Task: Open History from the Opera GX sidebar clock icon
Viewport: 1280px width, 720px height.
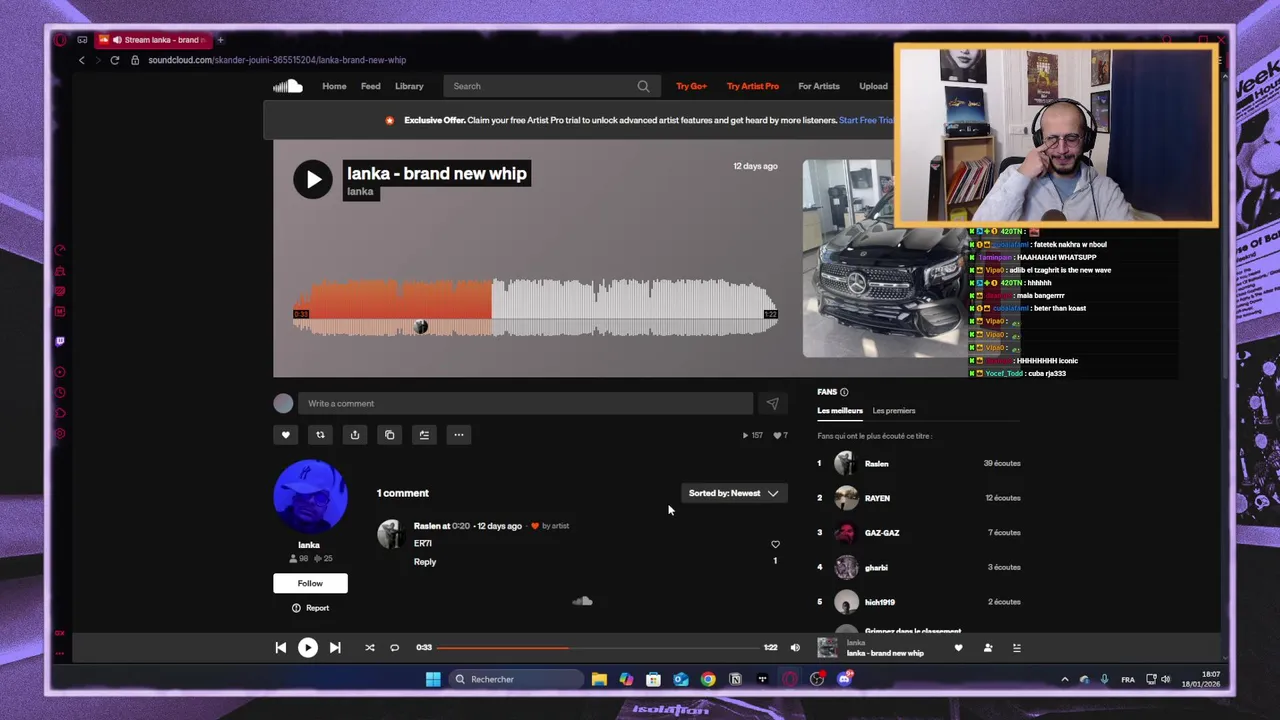Action: (60, 393)
